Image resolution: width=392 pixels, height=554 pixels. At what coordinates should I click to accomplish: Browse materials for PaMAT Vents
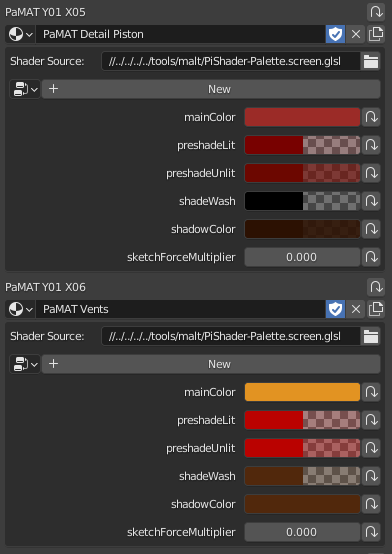20,310
